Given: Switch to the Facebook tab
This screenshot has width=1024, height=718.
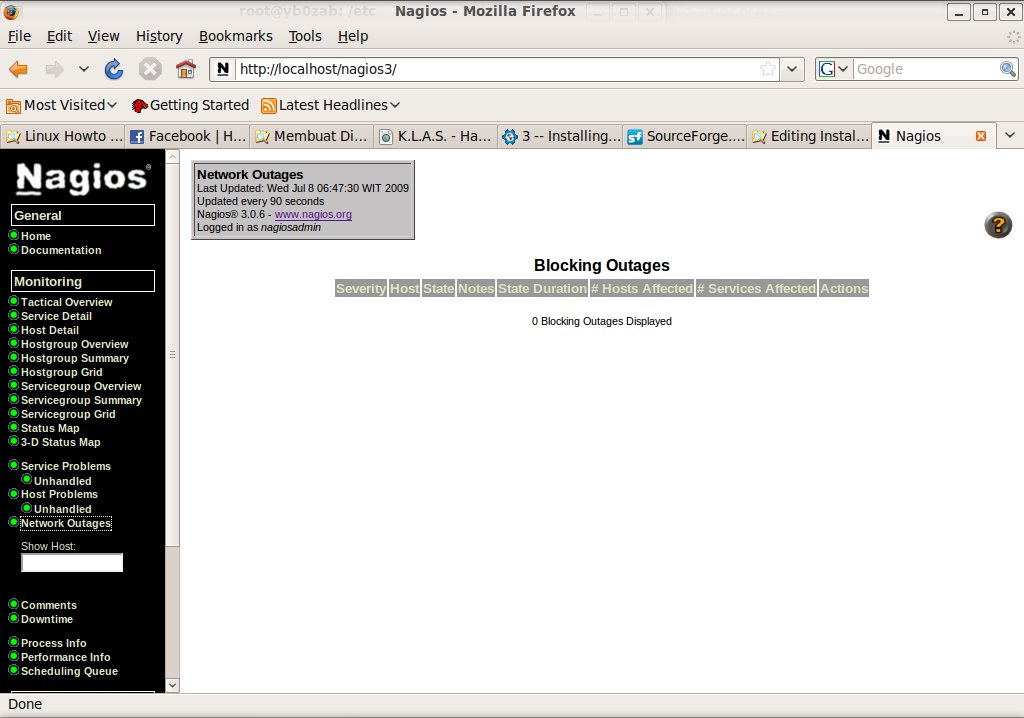Looking at the screenshot, I should 188,136.
